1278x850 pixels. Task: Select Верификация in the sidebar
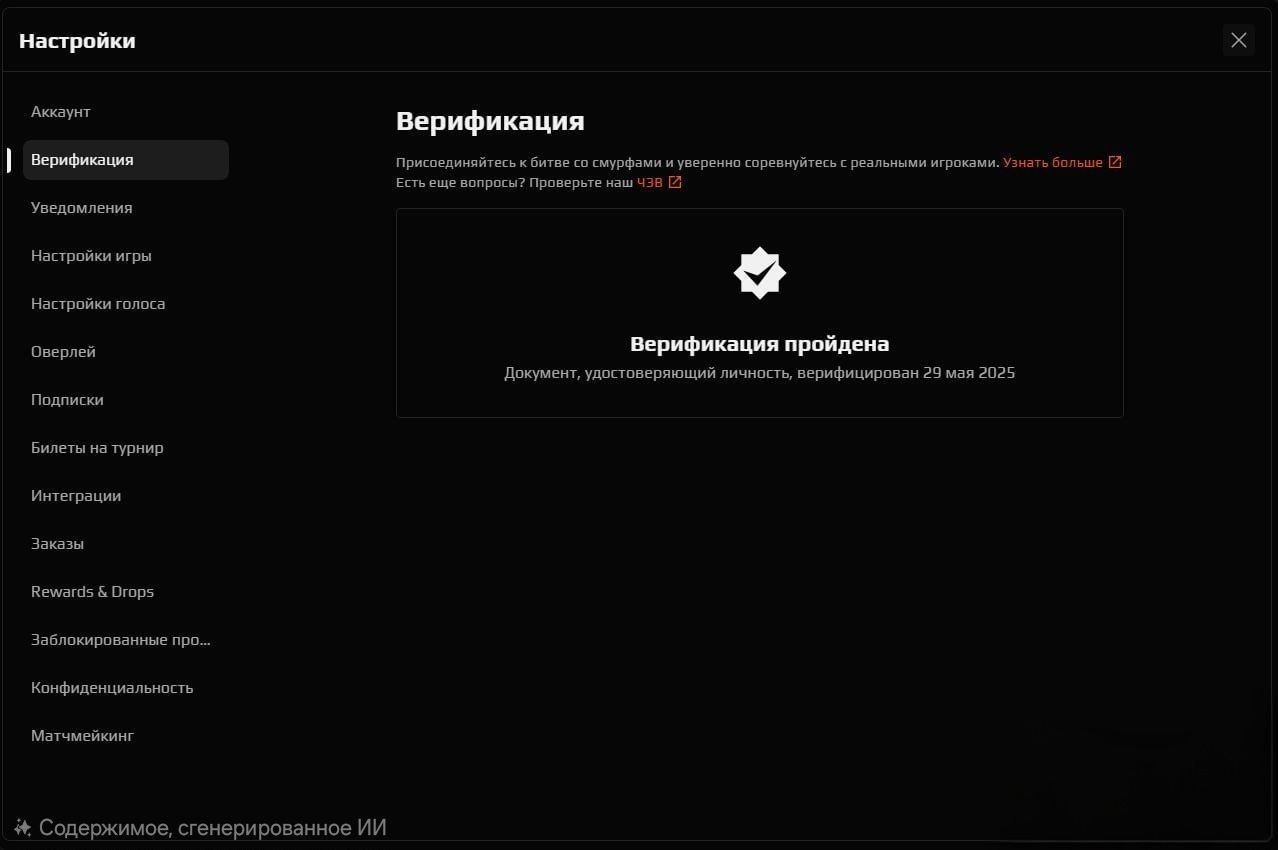pyautogui.click(x=82, y=160)
